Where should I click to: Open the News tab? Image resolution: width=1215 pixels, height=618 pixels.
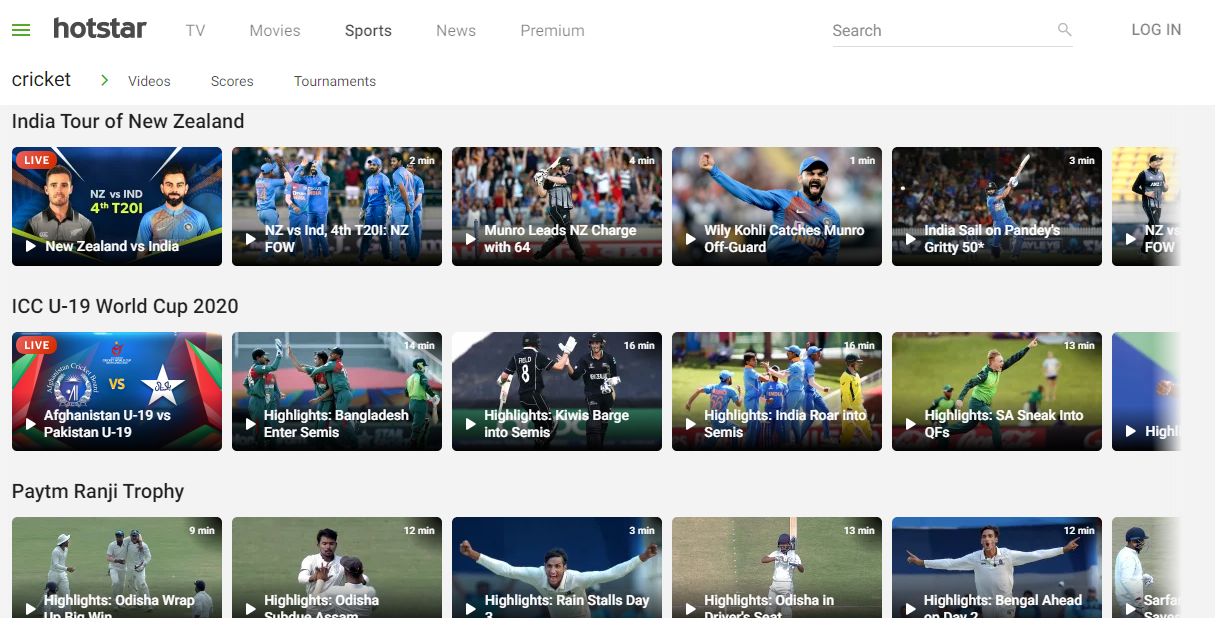point(456,30)
